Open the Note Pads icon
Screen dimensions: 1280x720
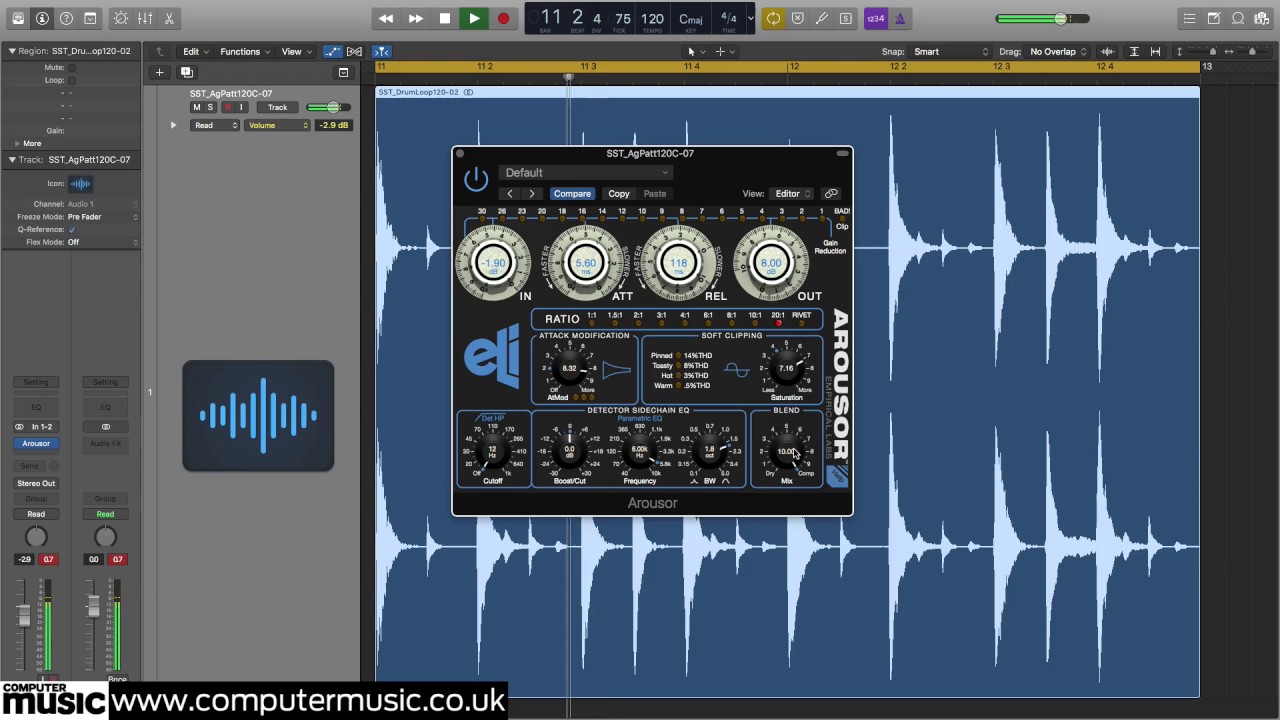[1213, 18]
